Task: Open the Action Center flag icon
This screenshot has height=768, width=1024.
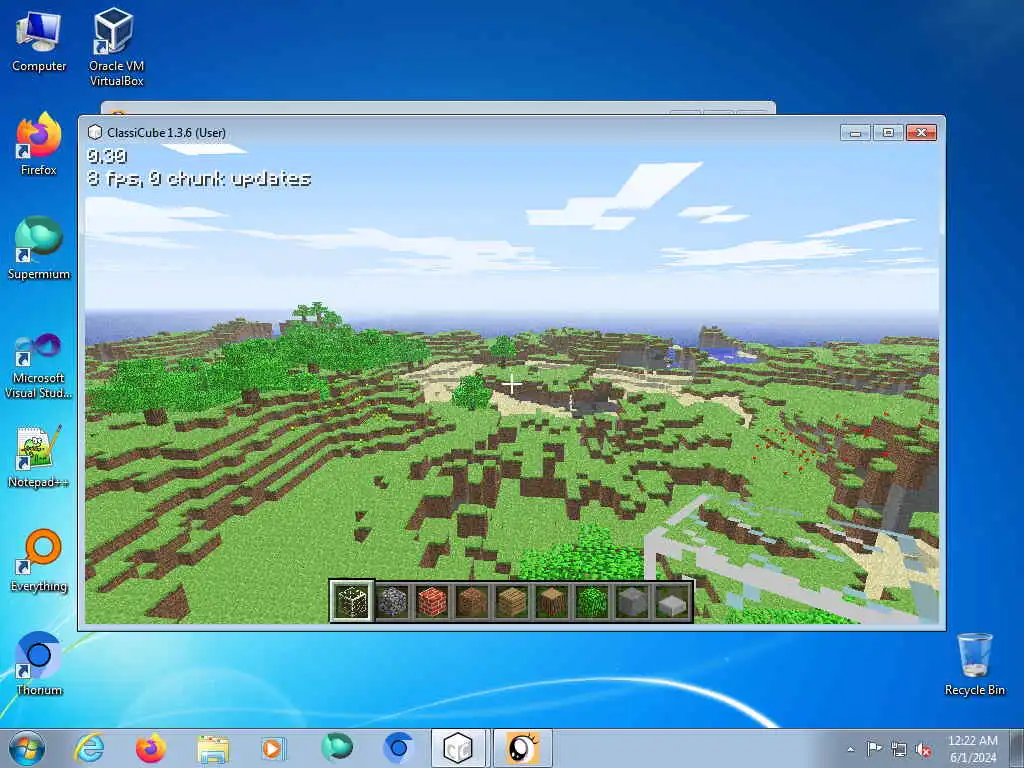Action: click(x=874, y=749)
